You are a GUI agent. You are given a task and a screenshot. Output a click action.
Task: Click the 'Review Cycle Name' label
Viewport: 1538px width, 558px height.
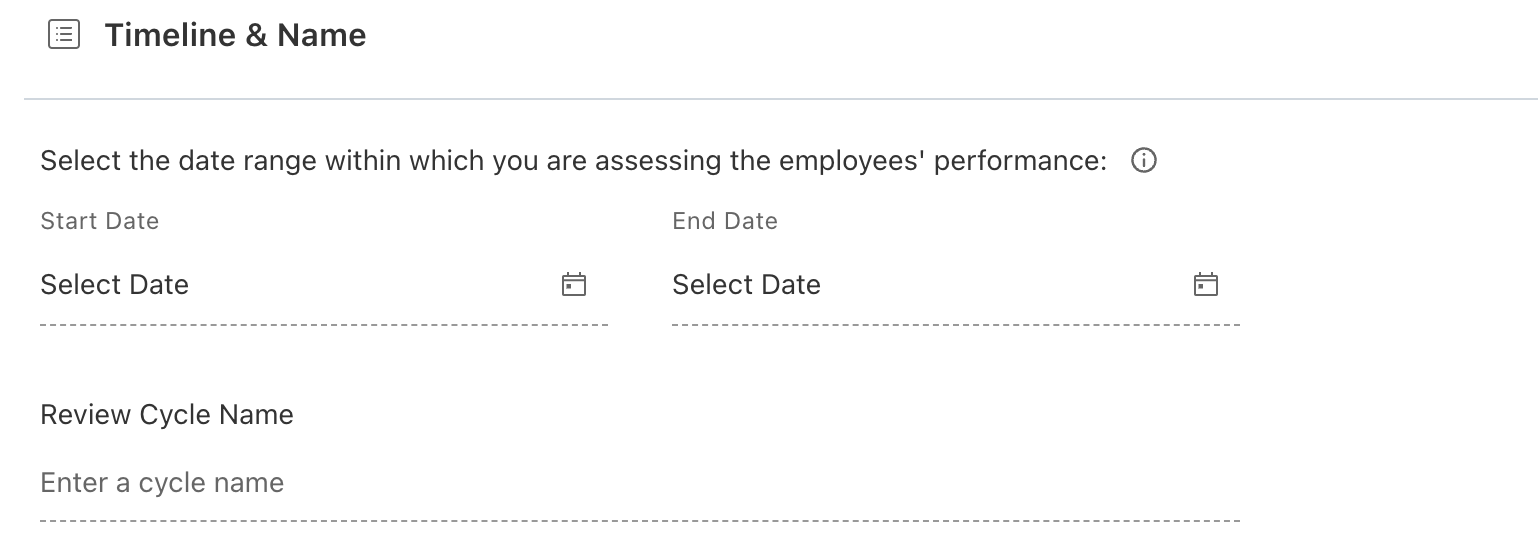[x=167, y=415]
